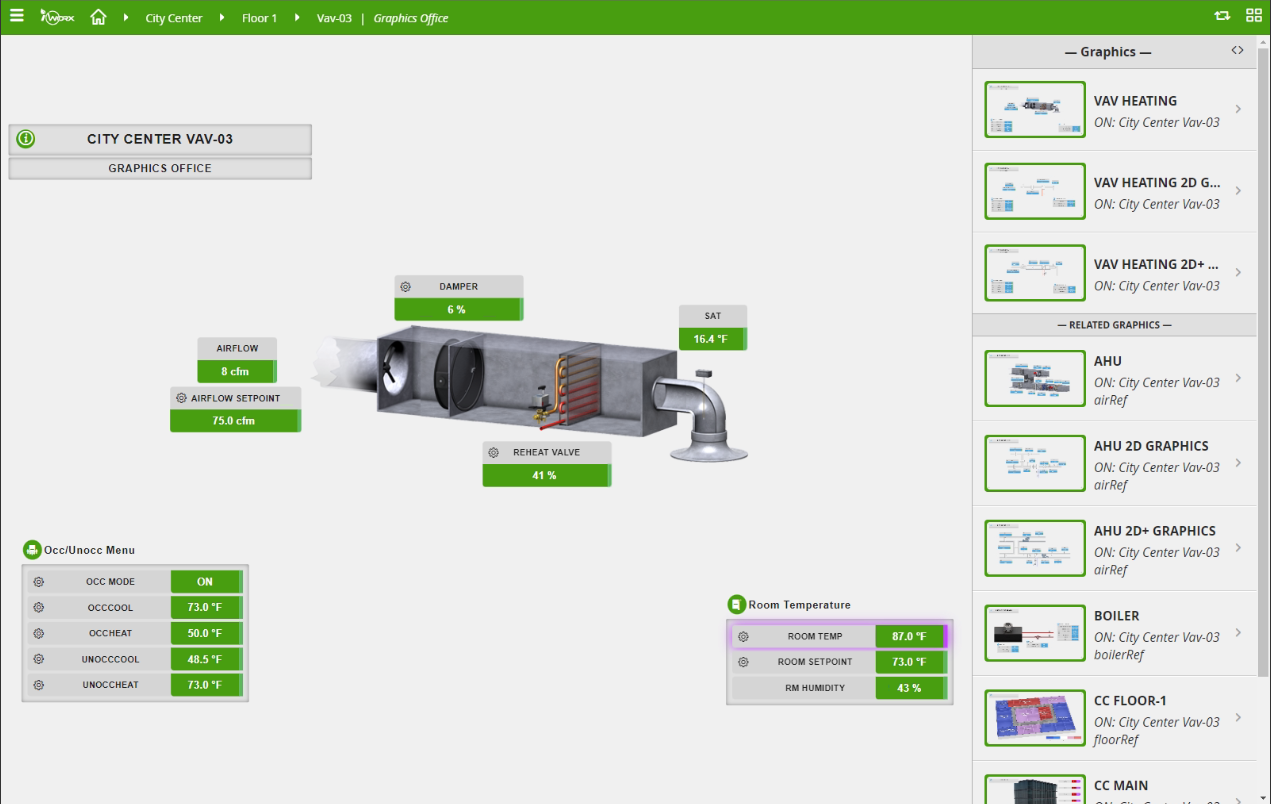1271x804 pixels.
Task: Click the DAMPER 6 % value bar
Action: tap(459, 310)
